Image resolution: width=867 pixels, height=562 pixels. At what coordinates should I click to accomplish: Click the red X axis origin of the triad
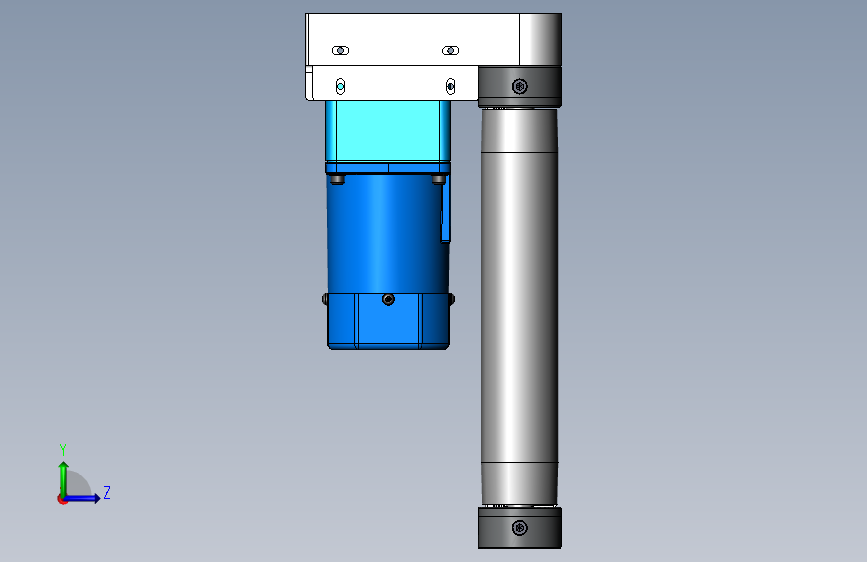coord(62,499)
